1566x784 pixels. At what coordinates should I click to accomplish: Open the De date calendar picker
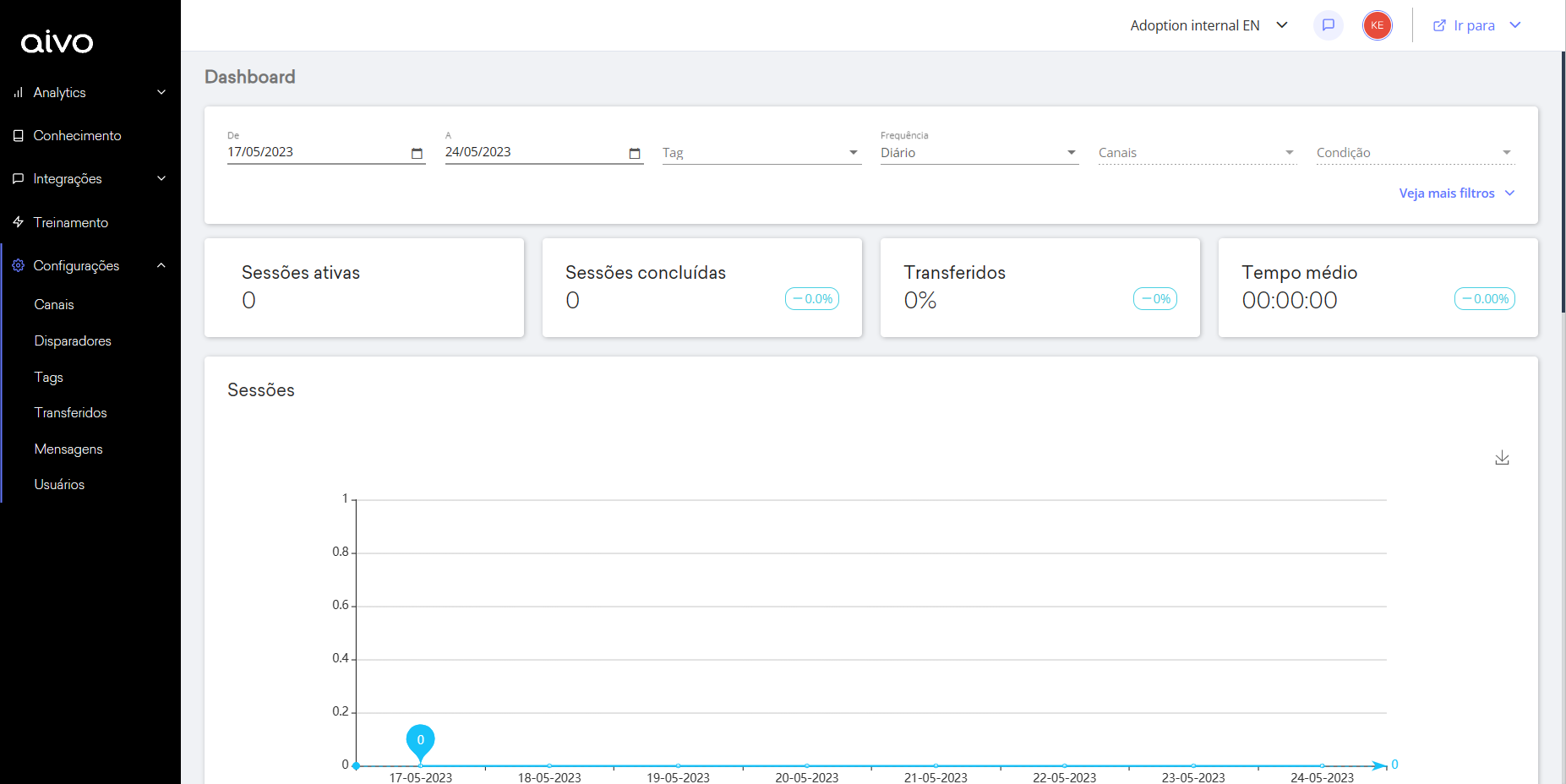point(417,153)
